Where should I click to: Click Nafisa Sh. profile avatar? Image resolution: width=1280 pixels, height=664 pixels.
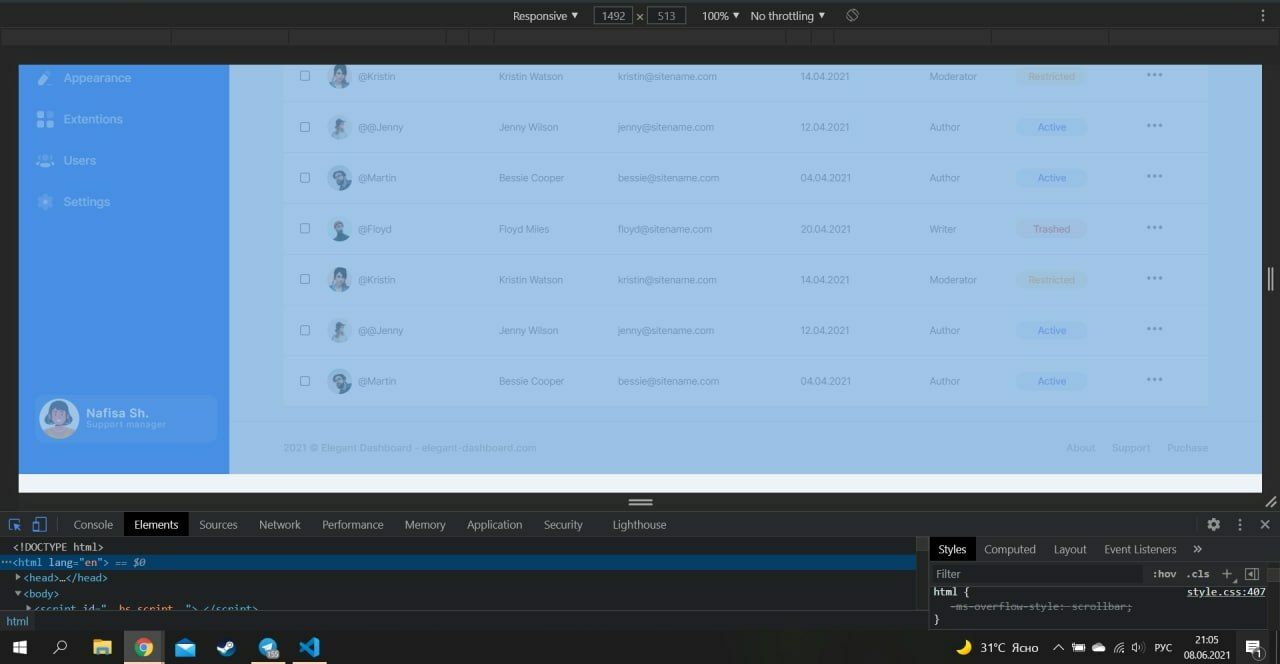[x=59, y=419]
